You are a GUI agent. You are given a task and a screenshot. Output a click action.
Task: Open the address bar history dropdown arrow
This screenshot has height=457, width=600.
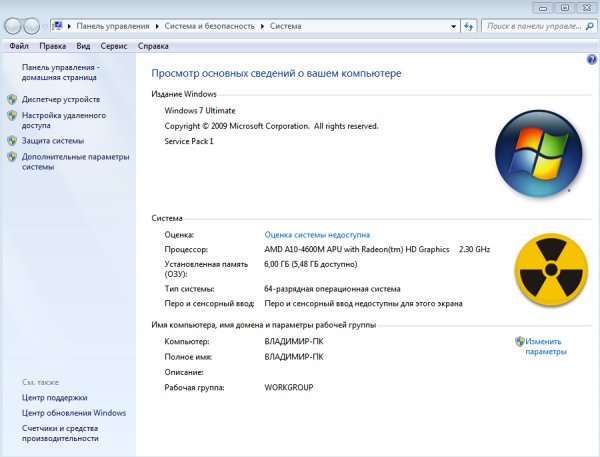coord(453,26)
